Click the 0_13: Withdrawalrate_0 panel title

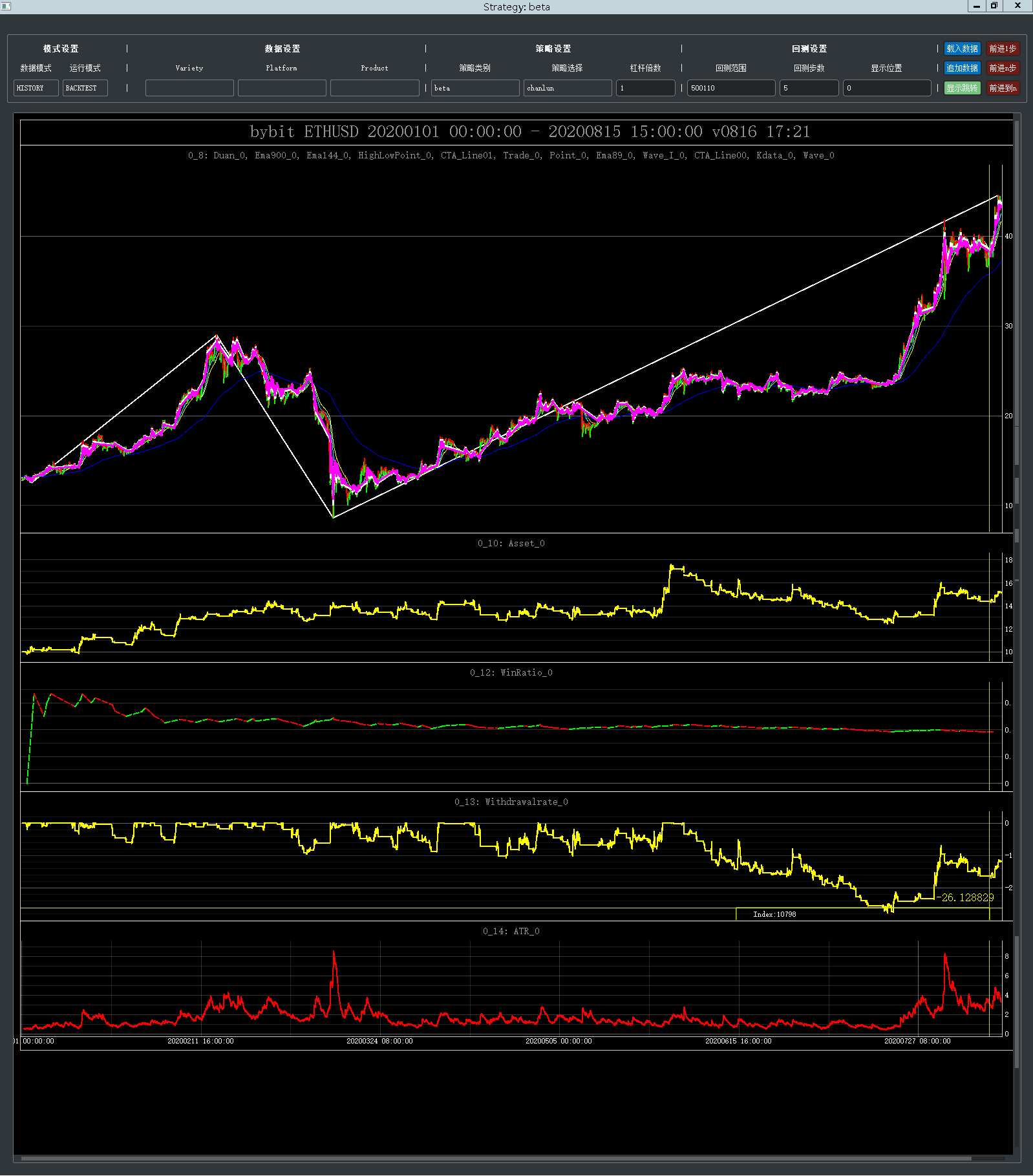(x=511, y=802)
